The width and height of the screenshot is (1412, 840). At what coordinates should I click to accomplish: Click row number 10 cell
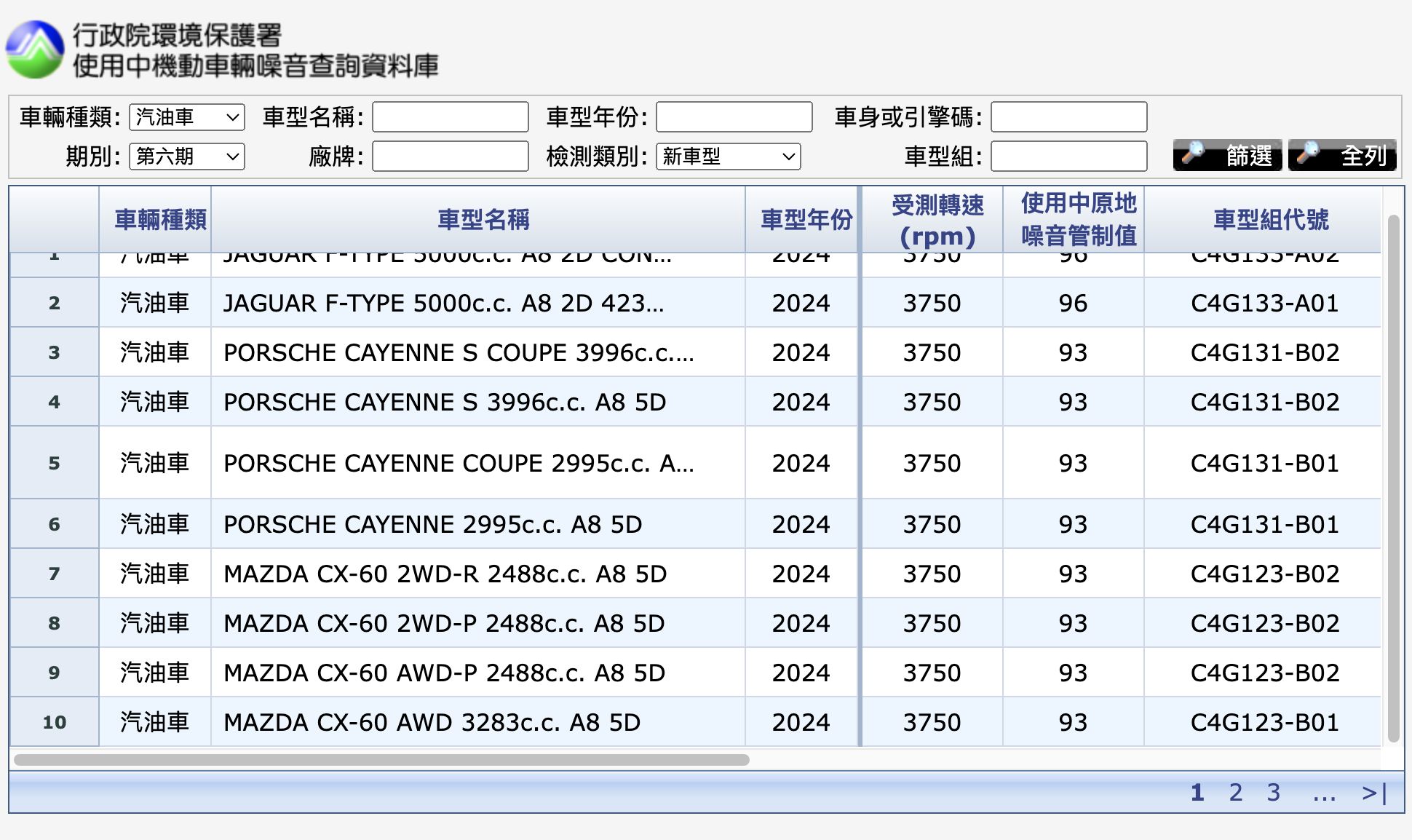coord(55,722)
